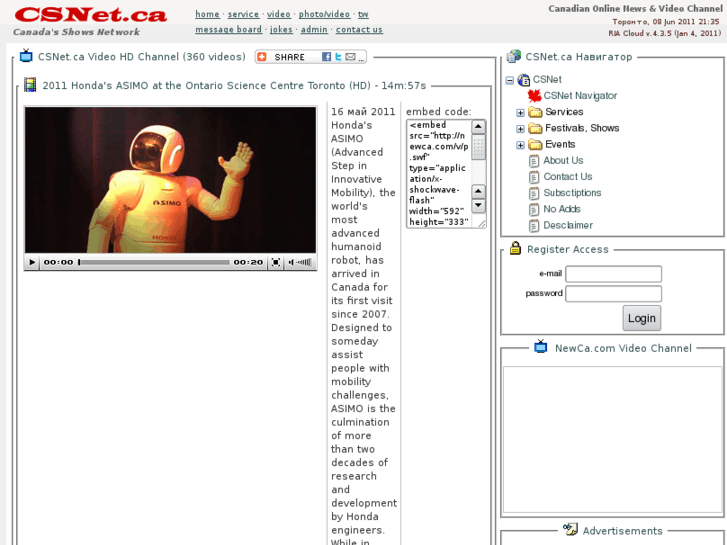Focus the password input field
Screen dimensions: 727x545
pyautogui.click(x=613, y=294)
